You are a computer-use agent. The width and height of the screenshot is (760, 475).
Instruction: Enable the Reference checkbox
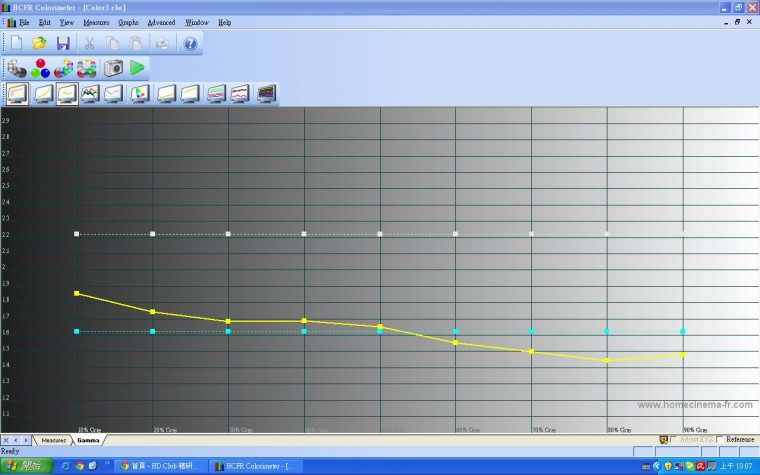point(720,440)
